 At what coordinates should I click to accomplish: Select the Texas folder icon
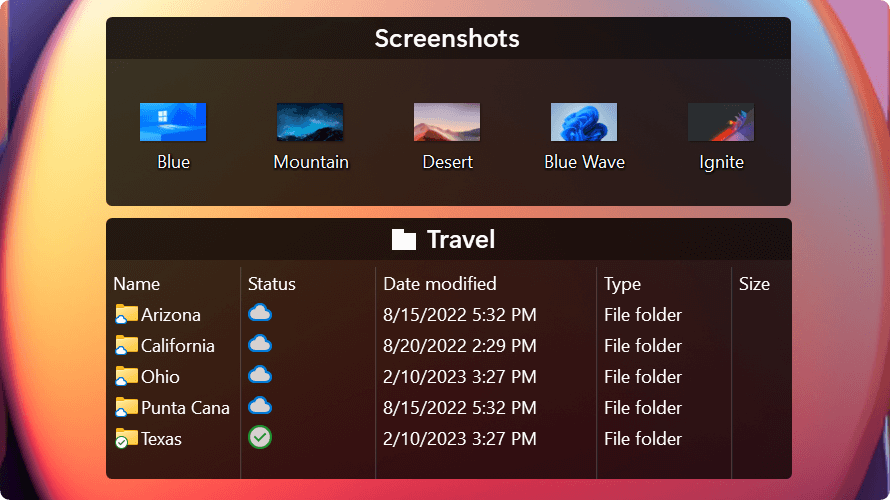[x=126, y=439]
